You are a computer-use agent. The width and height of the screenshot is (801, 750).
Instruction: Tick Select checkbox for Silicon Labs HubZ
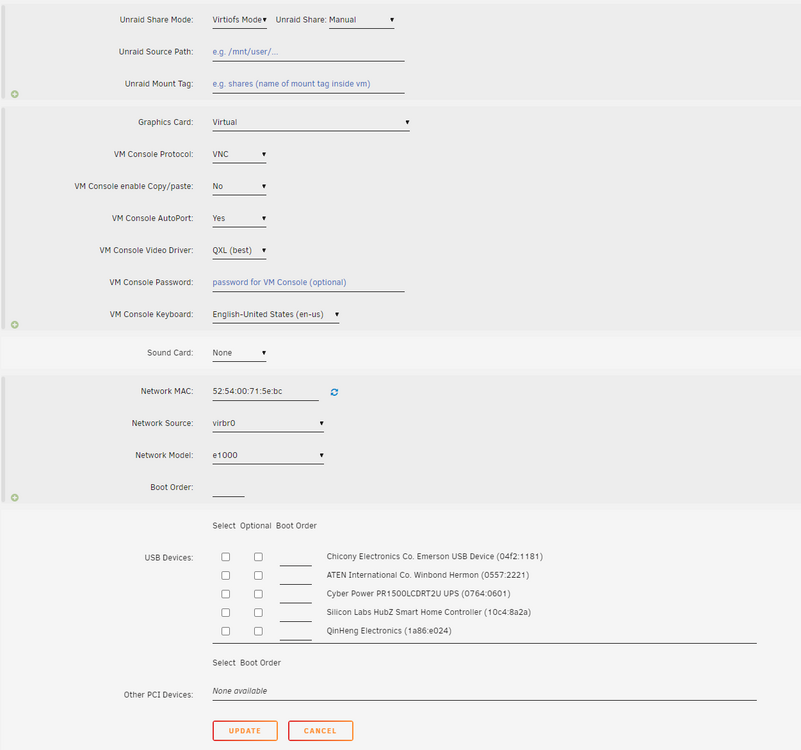(226, 613)
